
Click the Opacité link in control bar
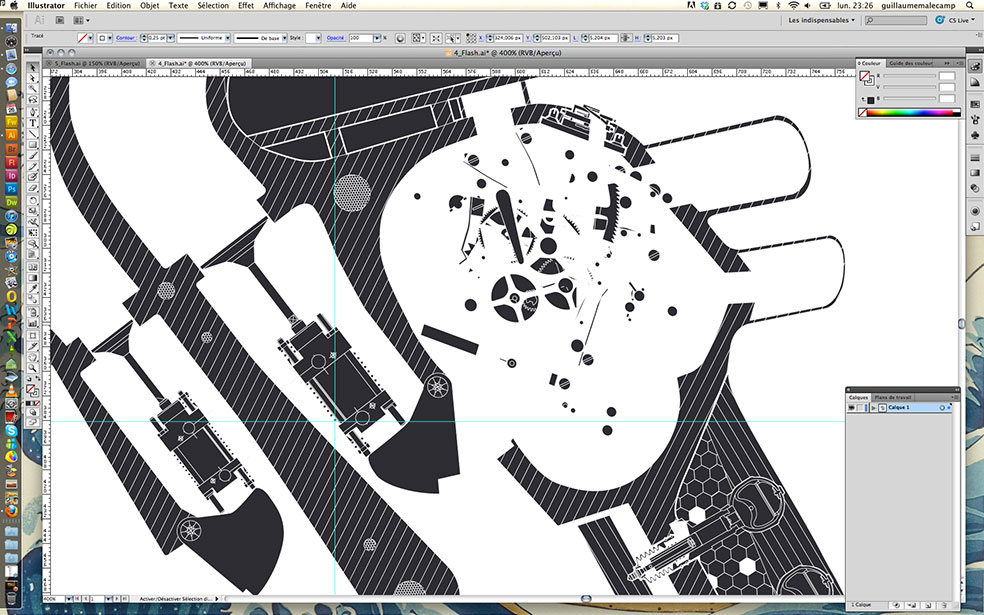pos(335,38)
